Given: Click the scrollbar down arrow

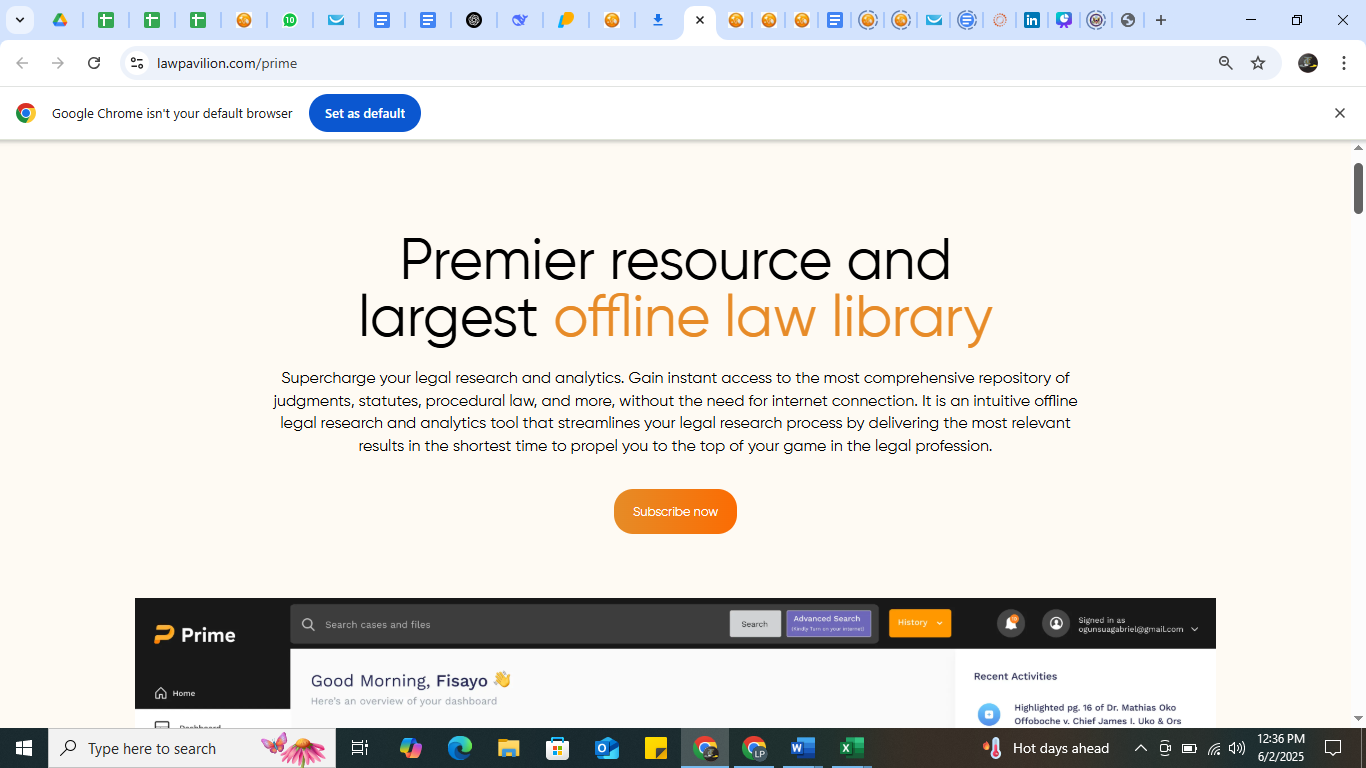Looking at the screenshot, I should point(1358,718).
